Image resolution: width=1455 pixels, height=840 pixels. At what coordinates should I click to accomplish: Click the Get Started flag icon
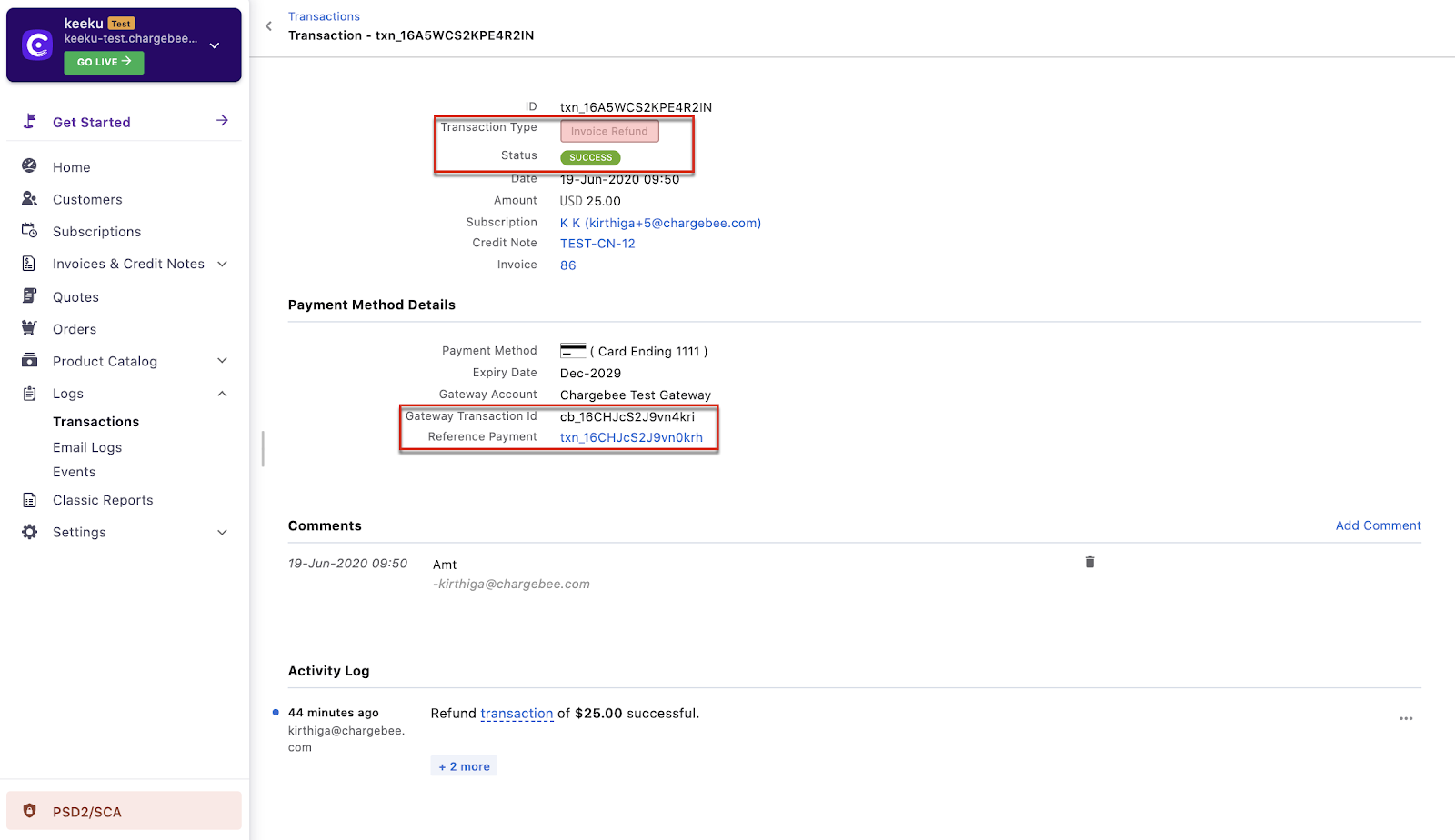click(x=30, y=121)
